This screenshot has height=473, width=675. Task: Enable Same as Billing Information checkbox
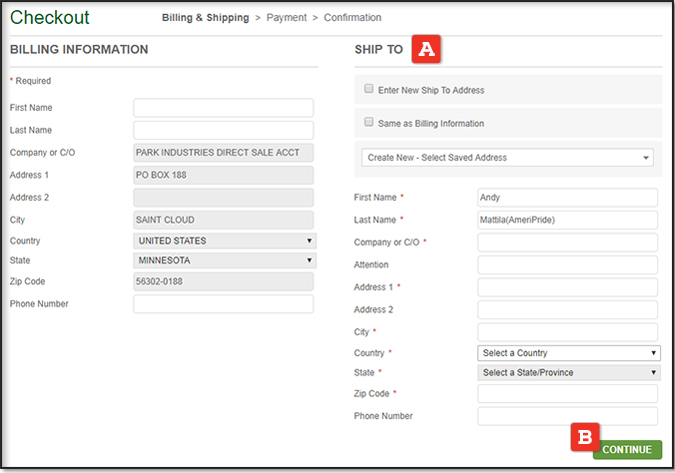(x=369, y=123)
